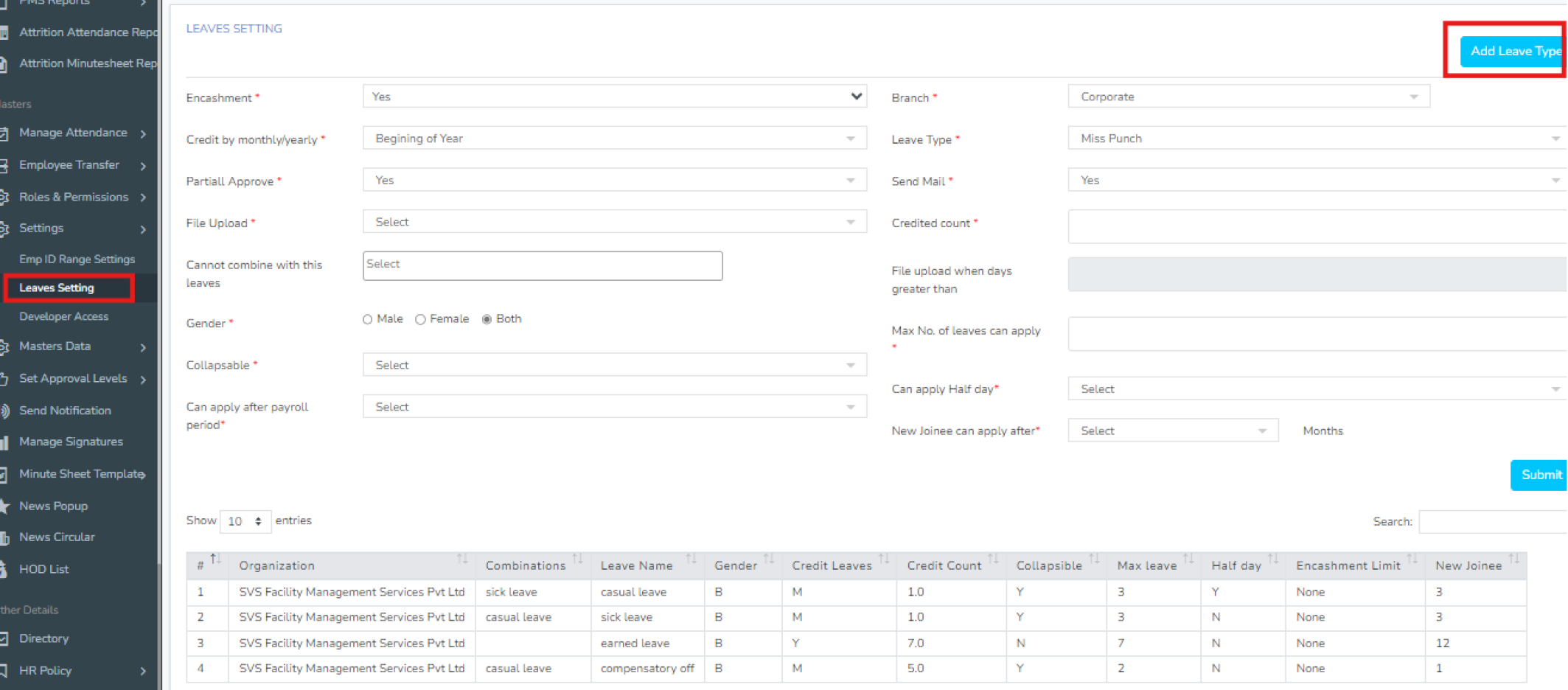Open the Credit by monthly/yearly dropdown
The width and height of the screenshot is (1568, 690).
point(614,139)
